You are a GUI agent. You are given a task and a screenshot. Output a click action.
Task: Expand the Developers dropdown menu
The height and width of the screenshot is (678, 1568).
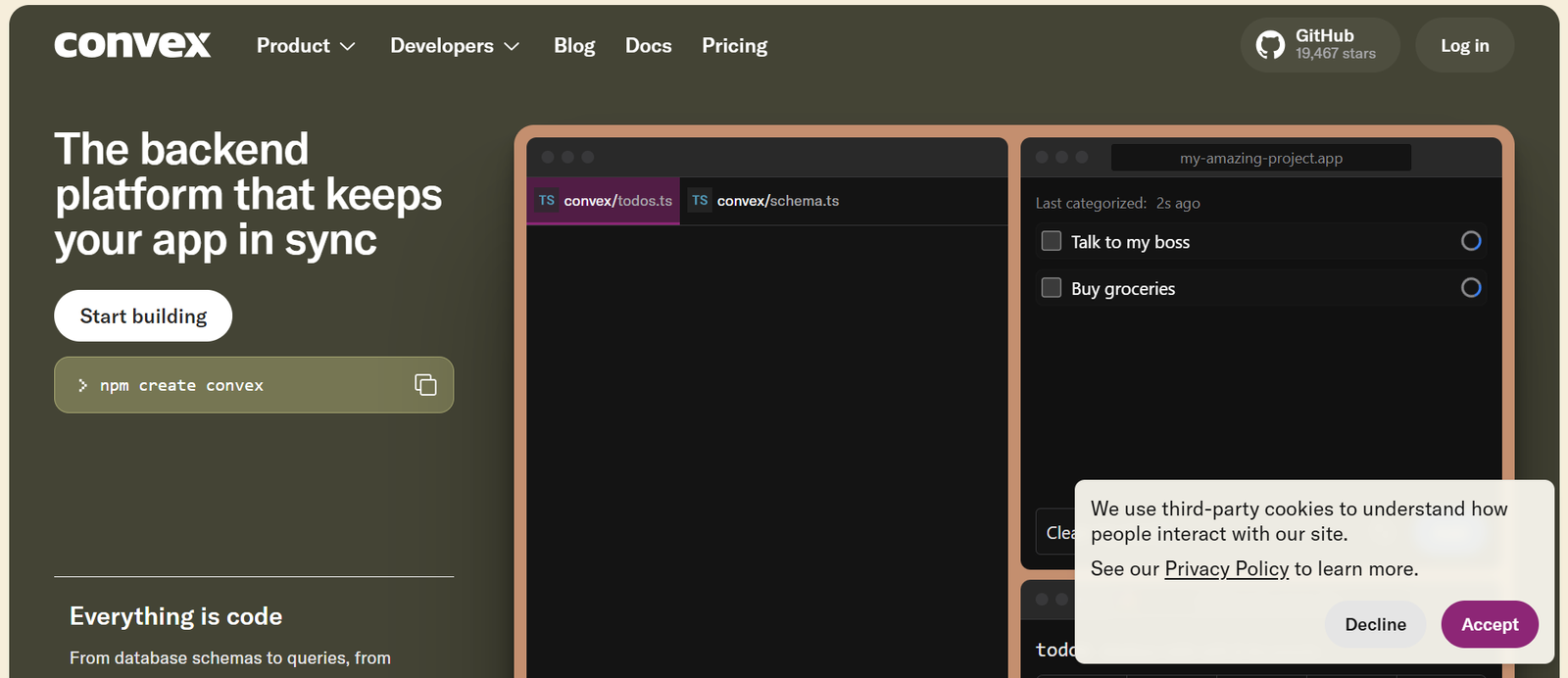coord(455,46)
